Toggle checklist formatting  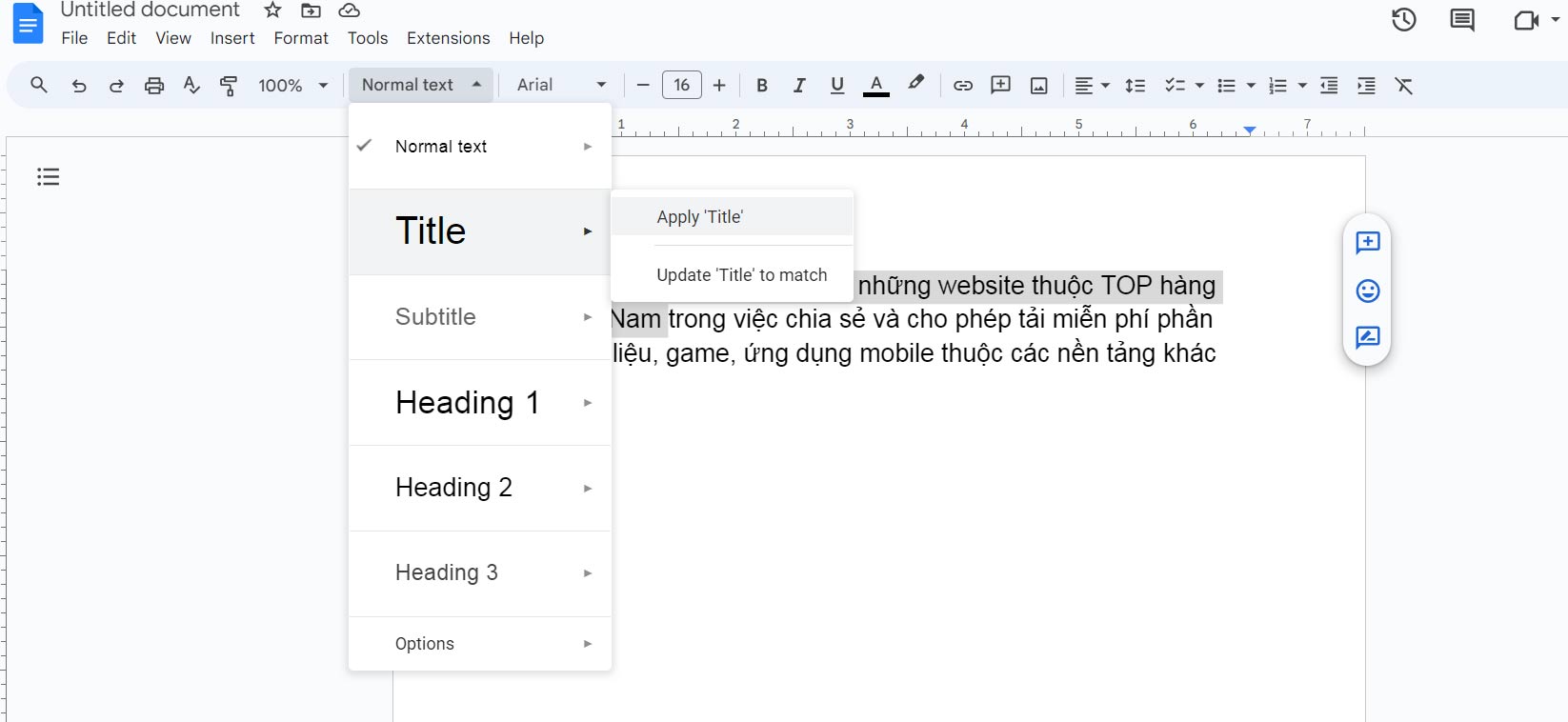(1175, 86)
